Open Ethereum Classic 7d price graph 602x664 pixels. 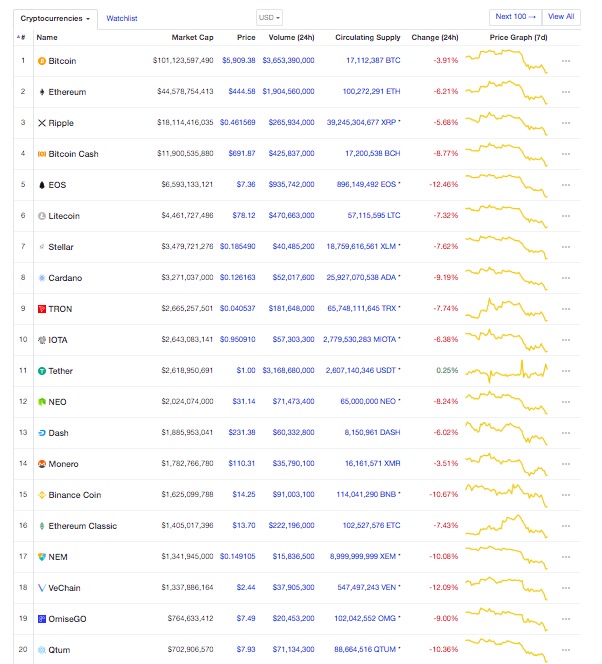click(506, 526)
